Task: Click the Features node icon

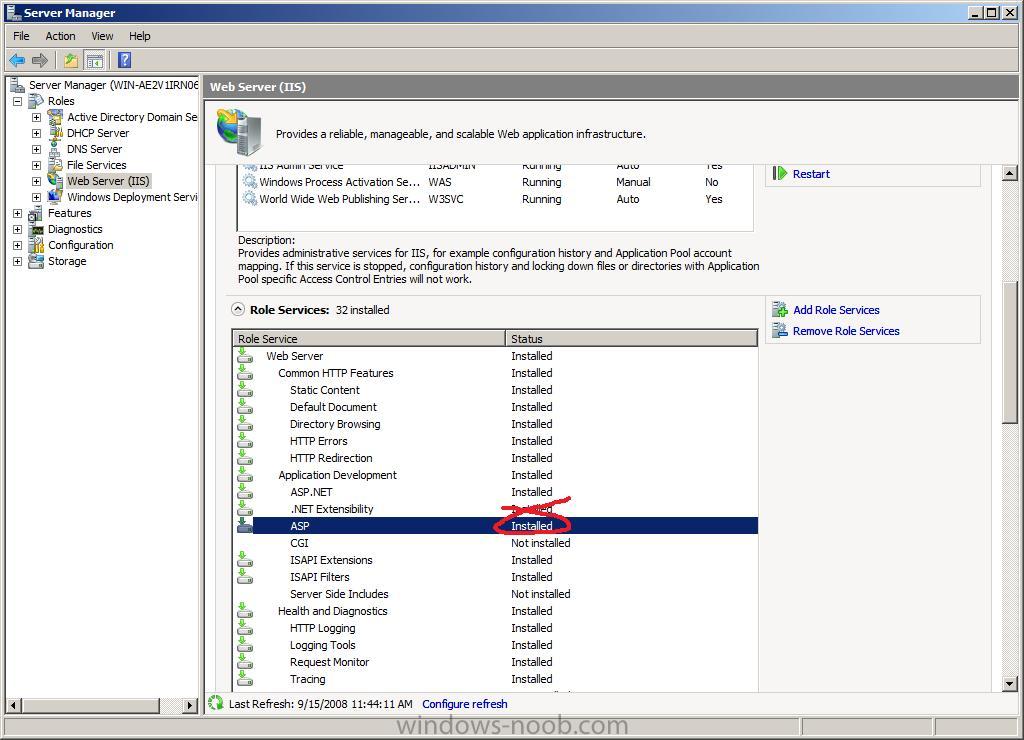Action: coord(36,214)
